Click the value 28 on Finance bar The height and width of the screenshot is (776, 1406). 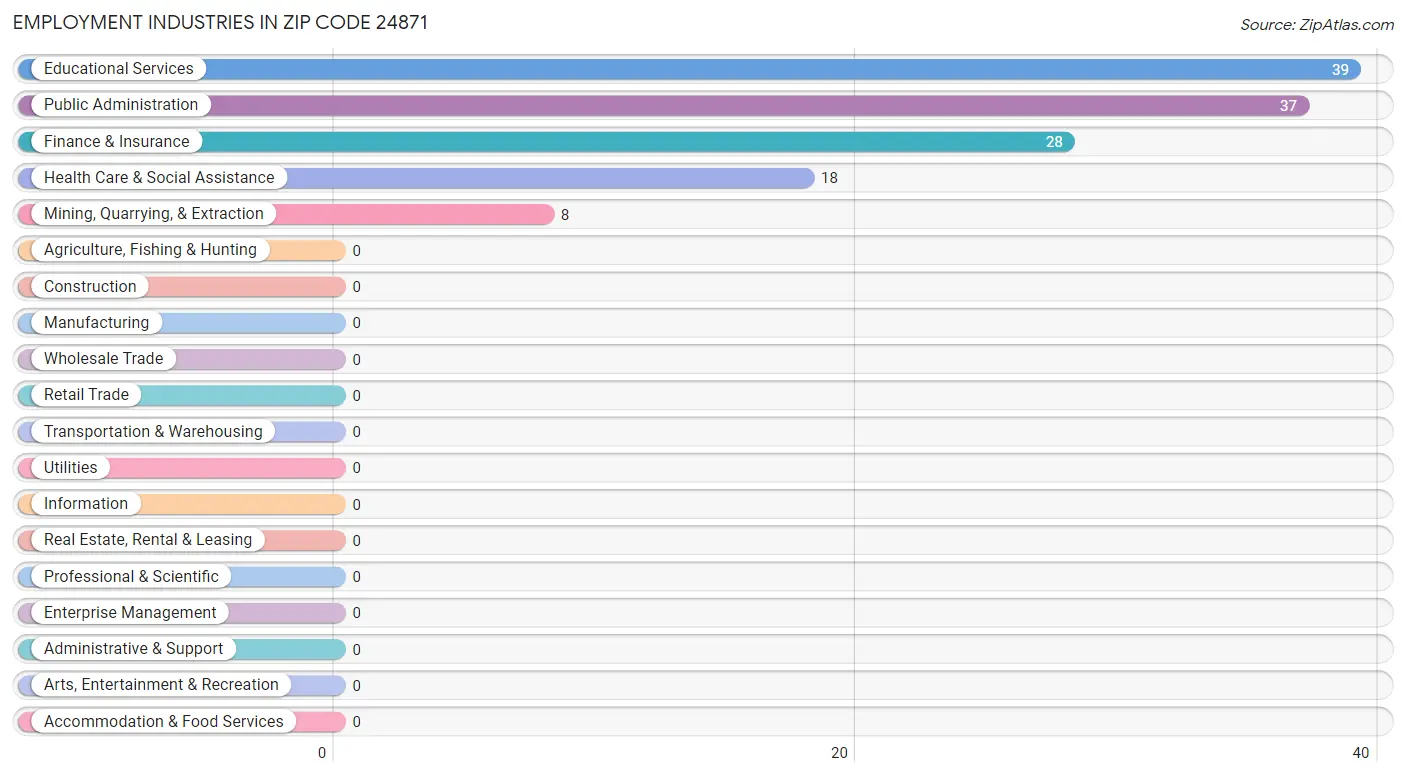tap(1054, 142)
